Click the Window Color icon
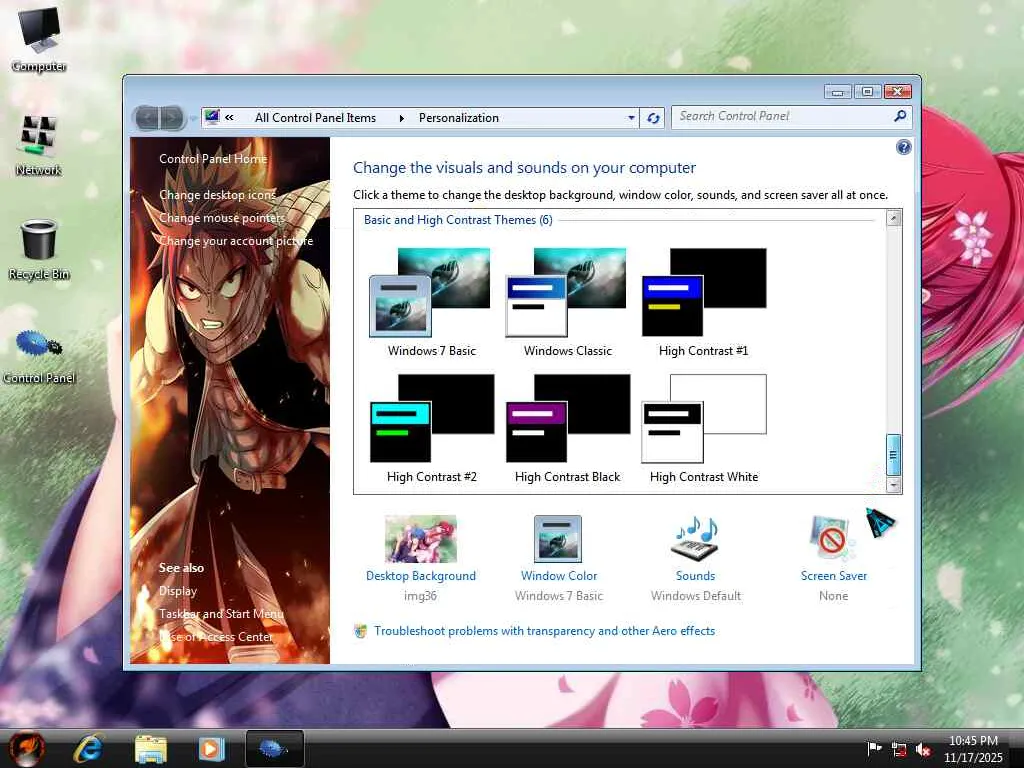 coord(558,539)
